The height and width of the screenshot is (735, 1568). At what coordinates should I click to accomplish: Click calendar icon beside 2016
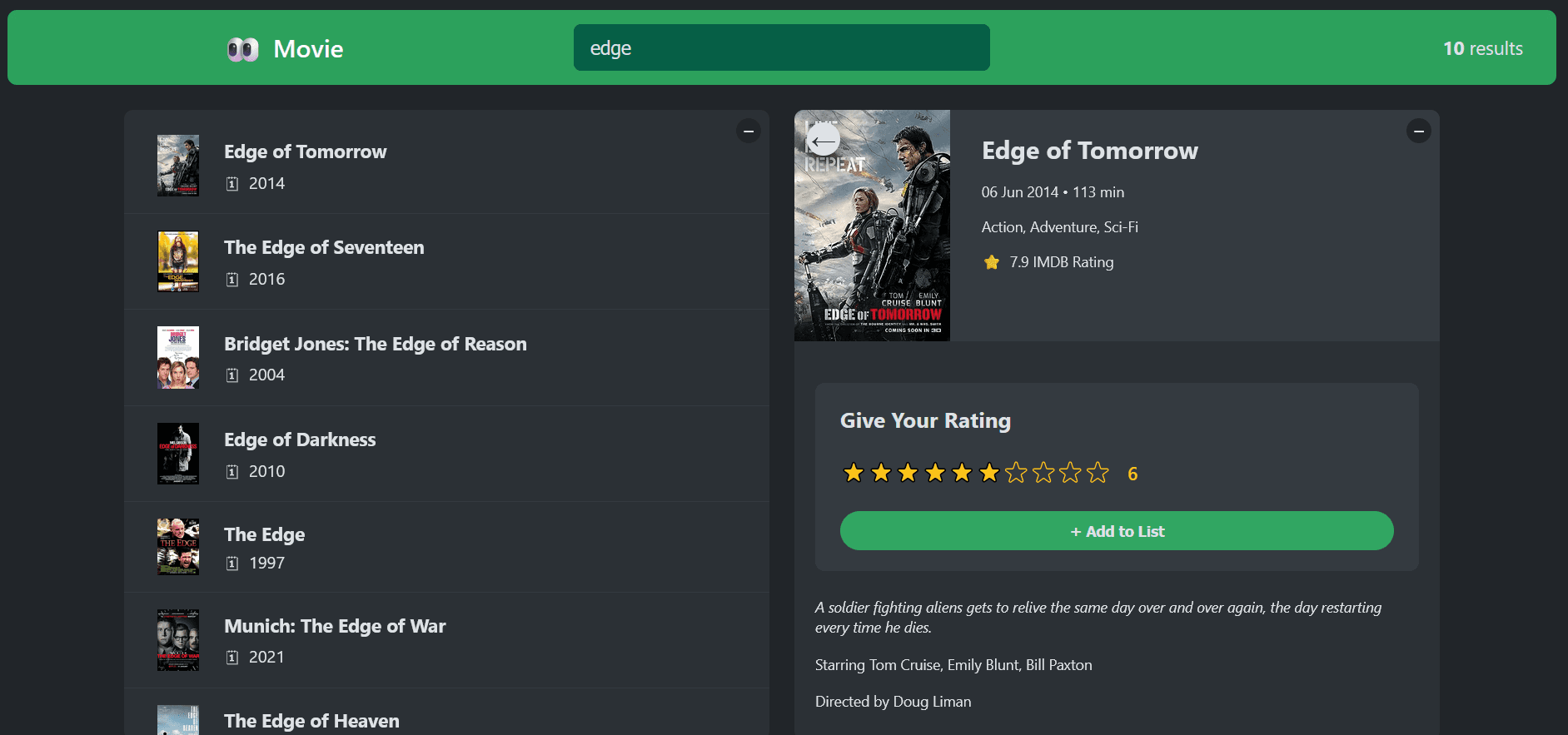click(x=232, y=280)
